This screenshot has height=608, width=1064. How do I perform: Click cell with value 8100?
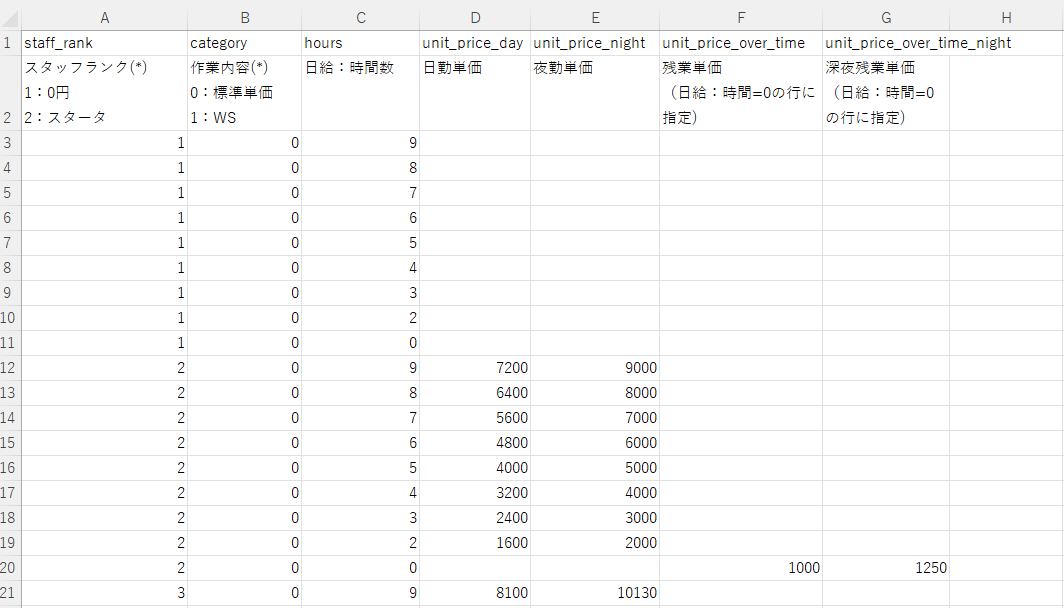[x=475, y=592]
